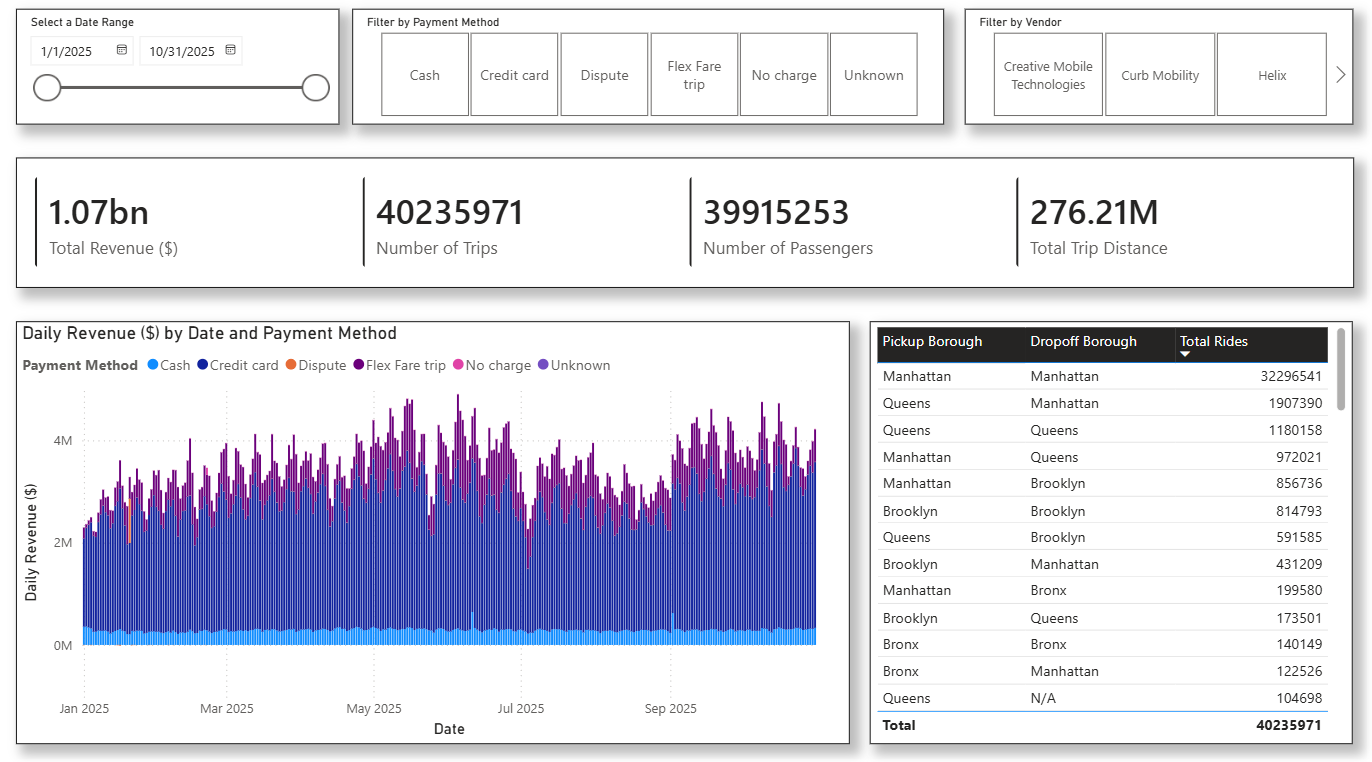This screenshot has height=762, width=1372.
Task: Click the left date range slider handle
Action: click(48, 88)
